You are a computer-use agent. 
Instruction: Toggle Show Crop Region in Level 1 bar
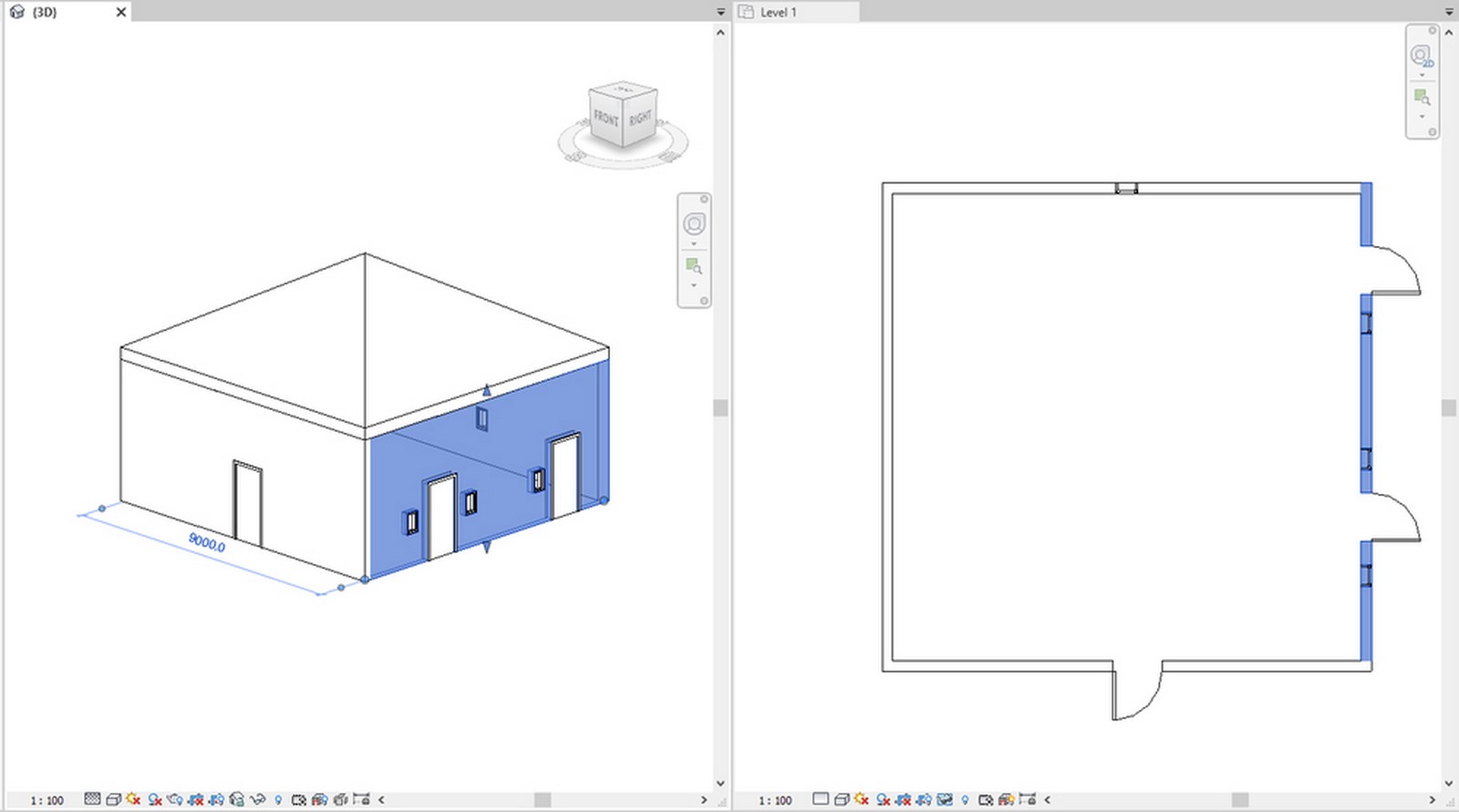[x=924, y=799]
